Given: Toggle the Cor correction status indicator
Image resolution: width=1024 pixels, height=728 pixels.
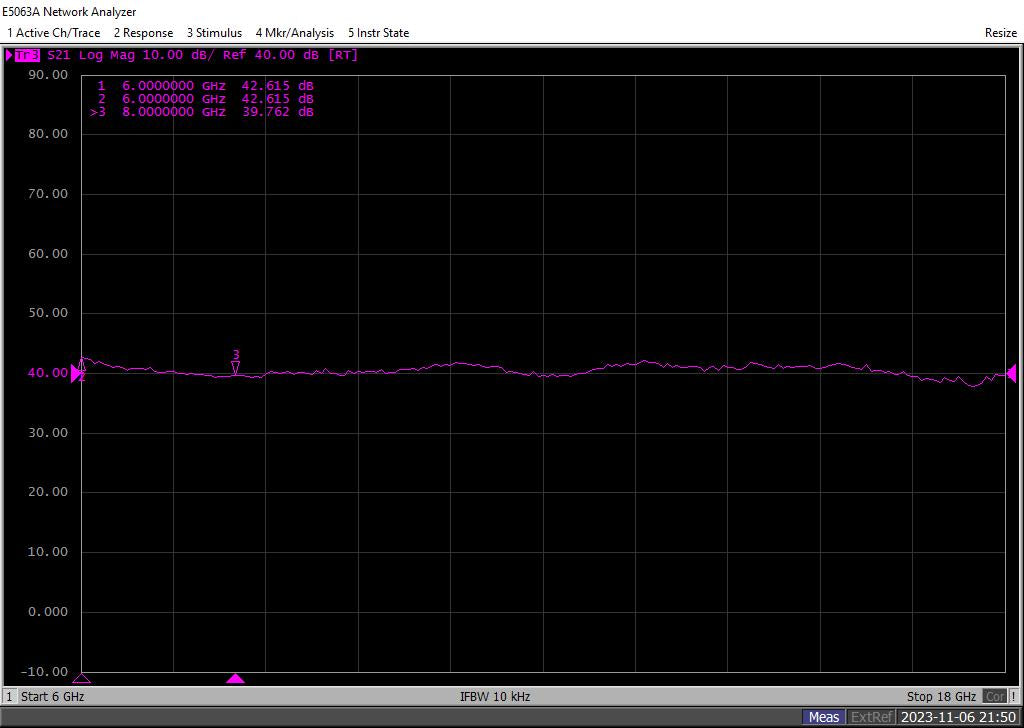Looking at the screenshot, I should [995, 697].
